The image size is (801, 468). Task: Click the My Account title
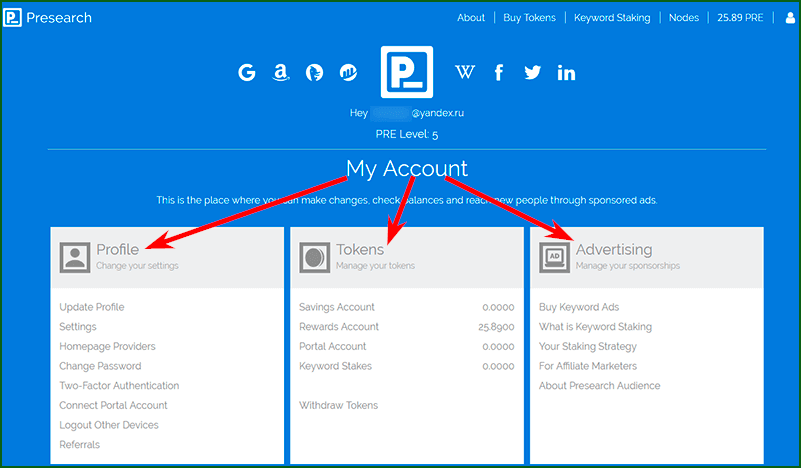[x=407, y=169]
